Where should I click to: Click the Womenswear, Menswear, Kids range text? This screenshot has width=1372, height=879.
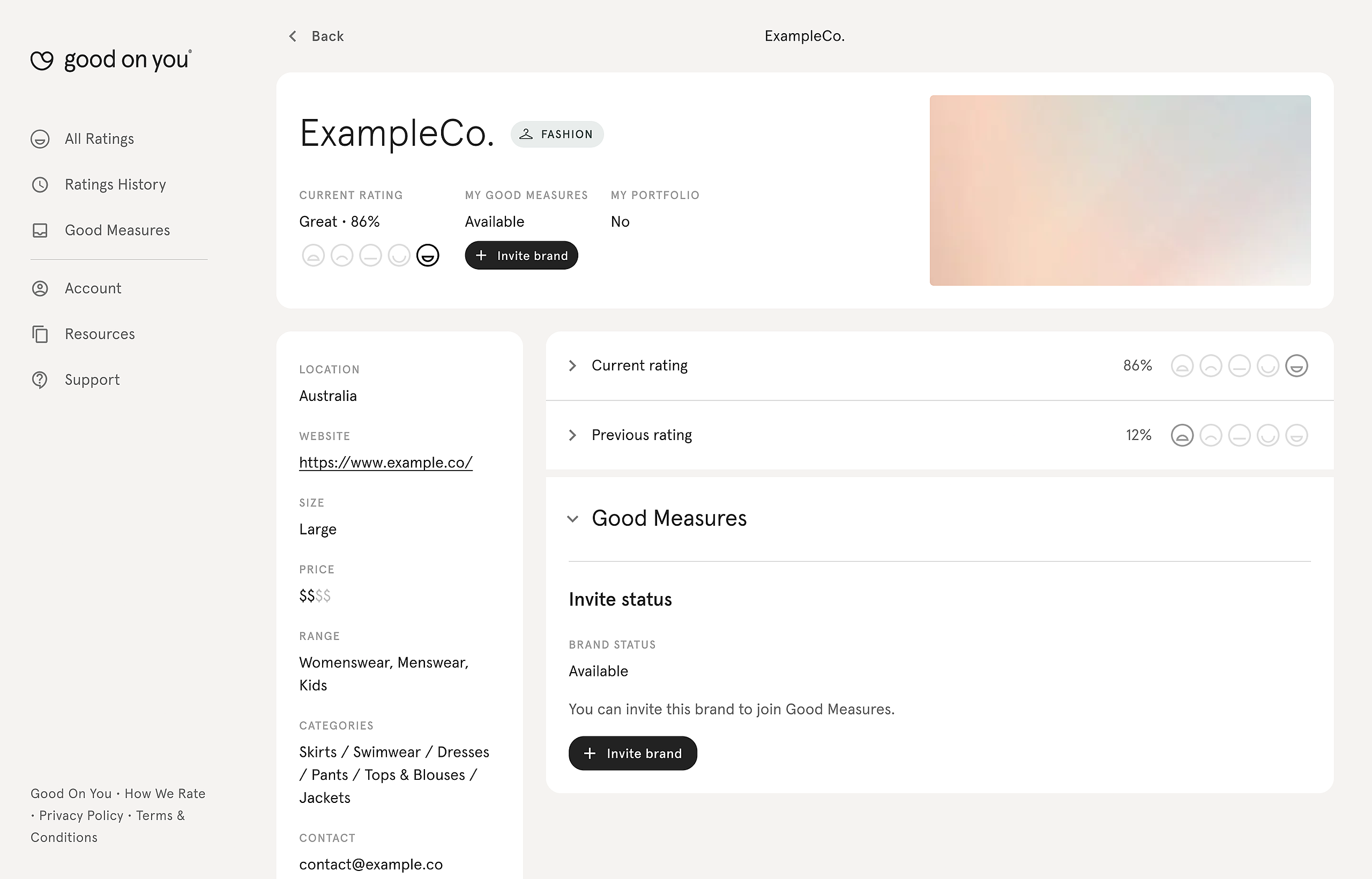click(x=384, y=674)
